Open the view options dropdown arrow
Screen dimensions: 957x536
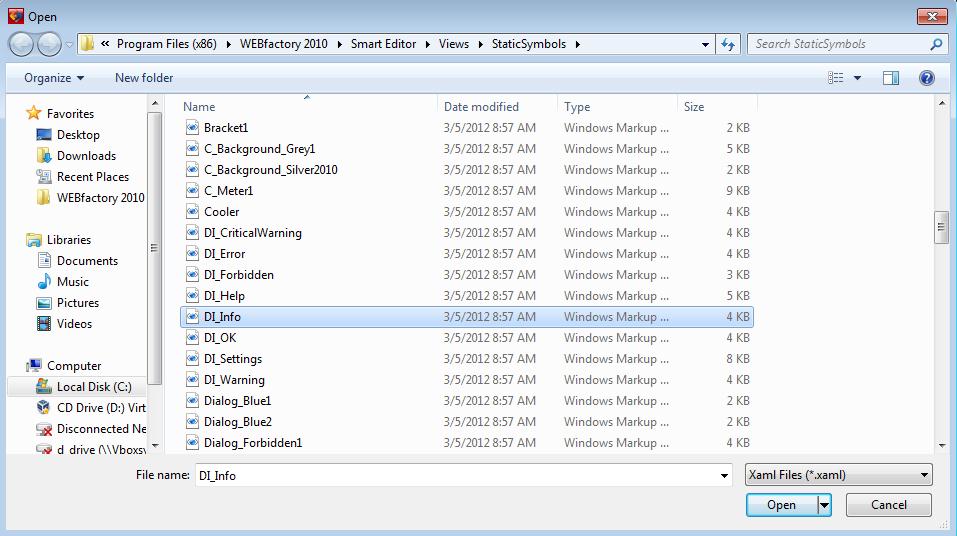[857, 78]
